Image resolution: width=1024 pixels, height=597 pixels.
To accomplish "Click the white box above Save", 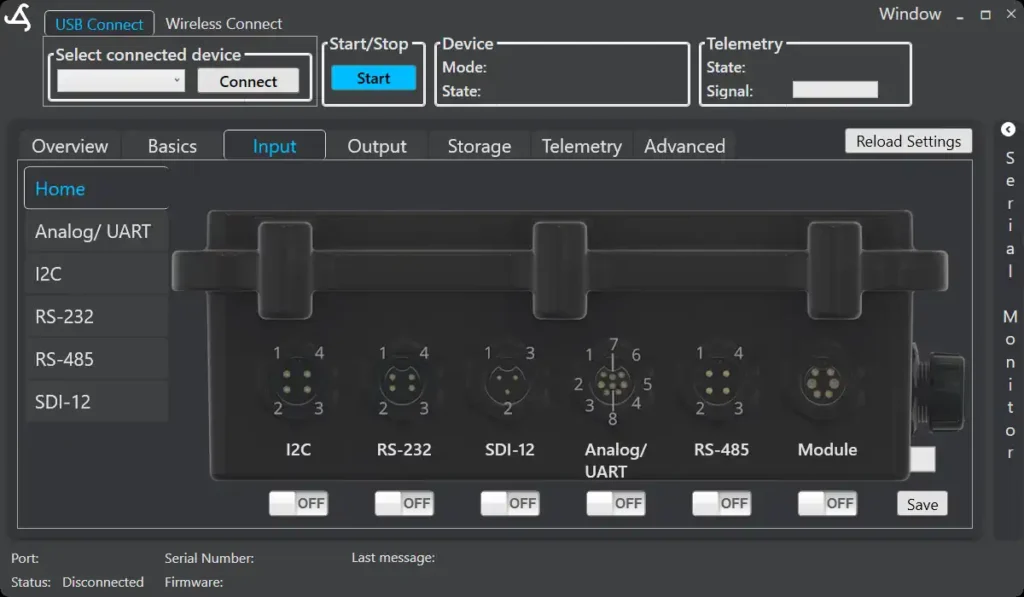I will tap(922, 459).
